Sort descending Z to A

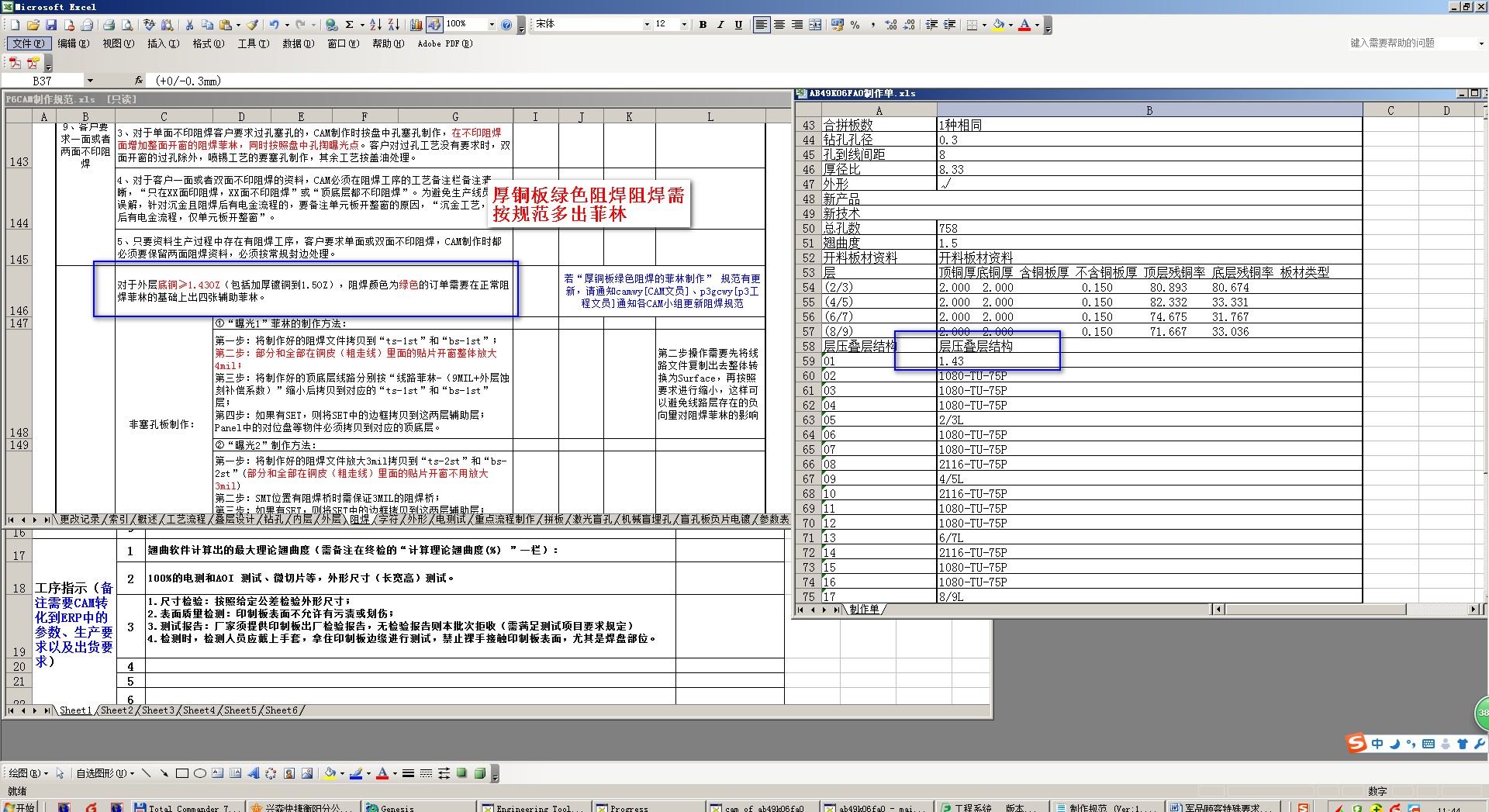pyautogui.click(x=393, y=25)
